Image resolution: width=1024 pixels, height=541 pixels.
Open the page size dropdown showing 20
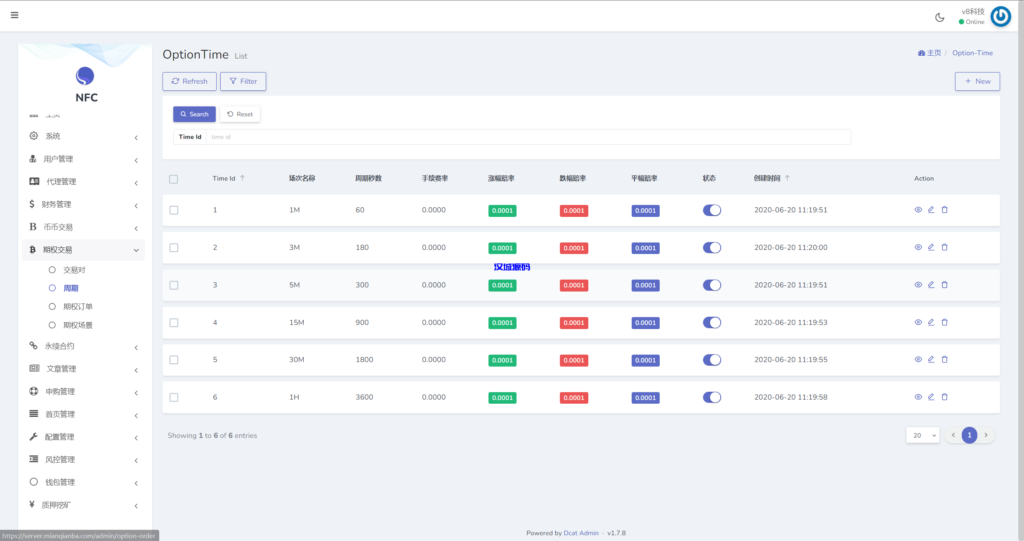tap(922, 435)
